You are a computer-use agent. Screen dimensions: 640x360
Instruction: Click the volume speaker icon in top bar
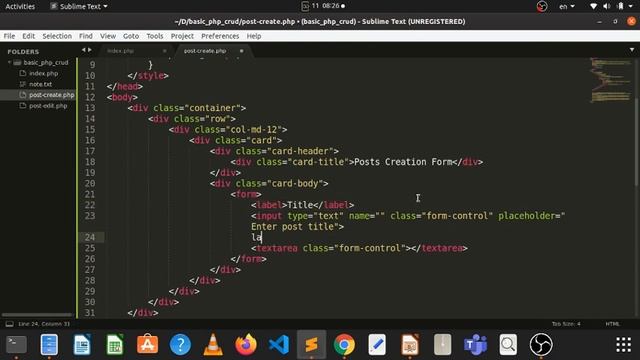[x=607, y=6]
